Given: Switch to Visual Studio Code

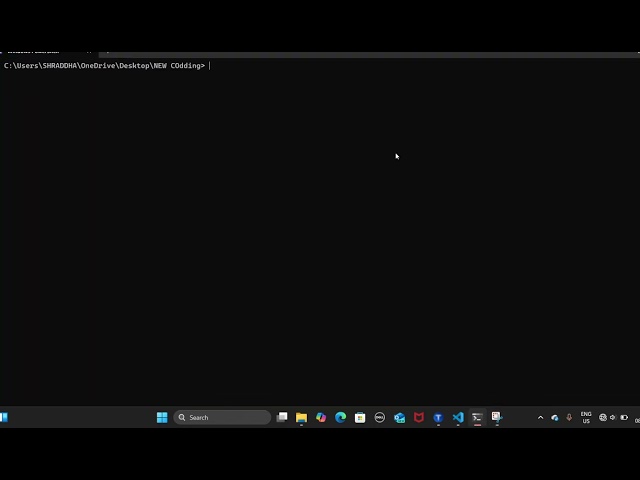Looking at the screenshot, I should coord(458,417).
